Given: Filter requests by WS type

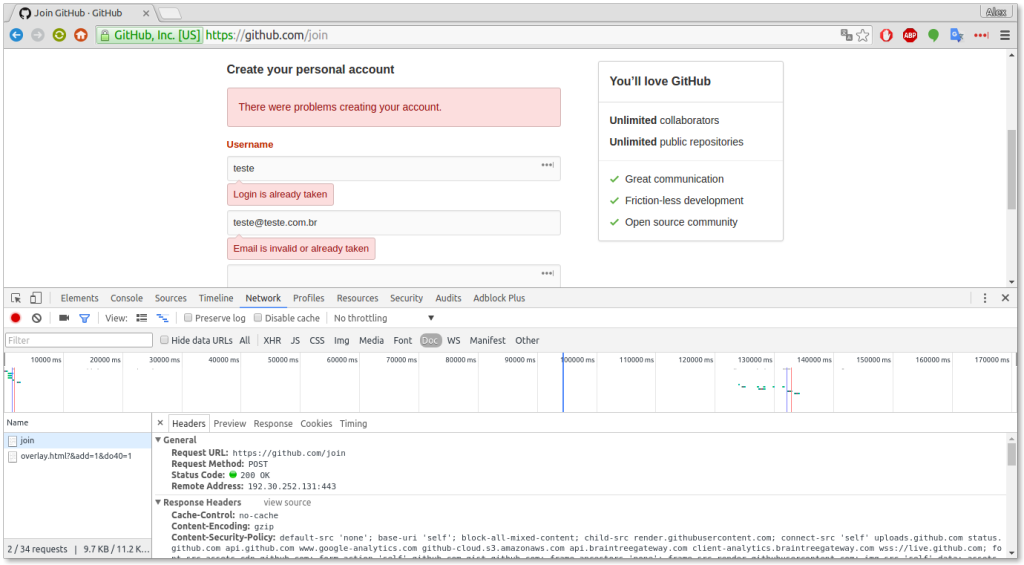Looking at the screenshot, I should [454, 340].
